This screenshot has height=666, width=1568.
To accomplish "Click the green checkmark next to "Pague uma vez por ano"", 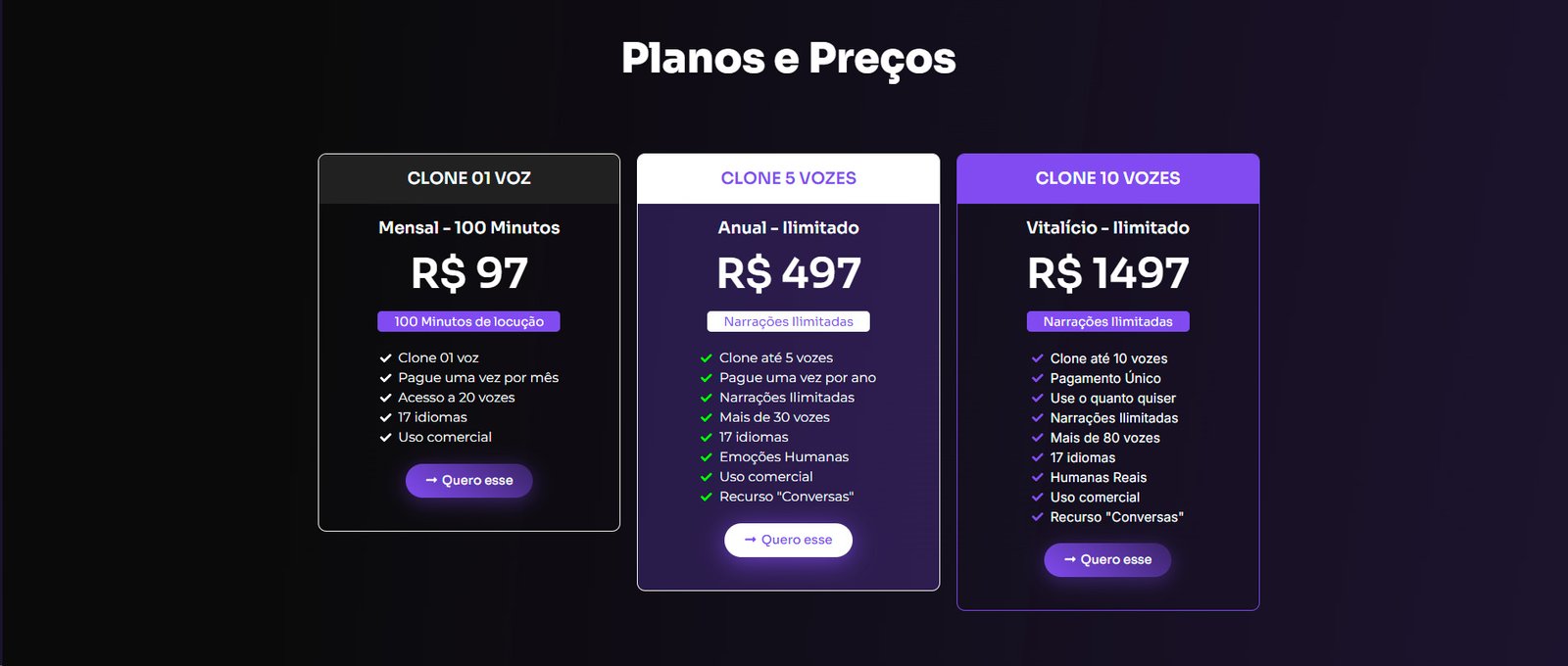I will [x=707, y=378].
